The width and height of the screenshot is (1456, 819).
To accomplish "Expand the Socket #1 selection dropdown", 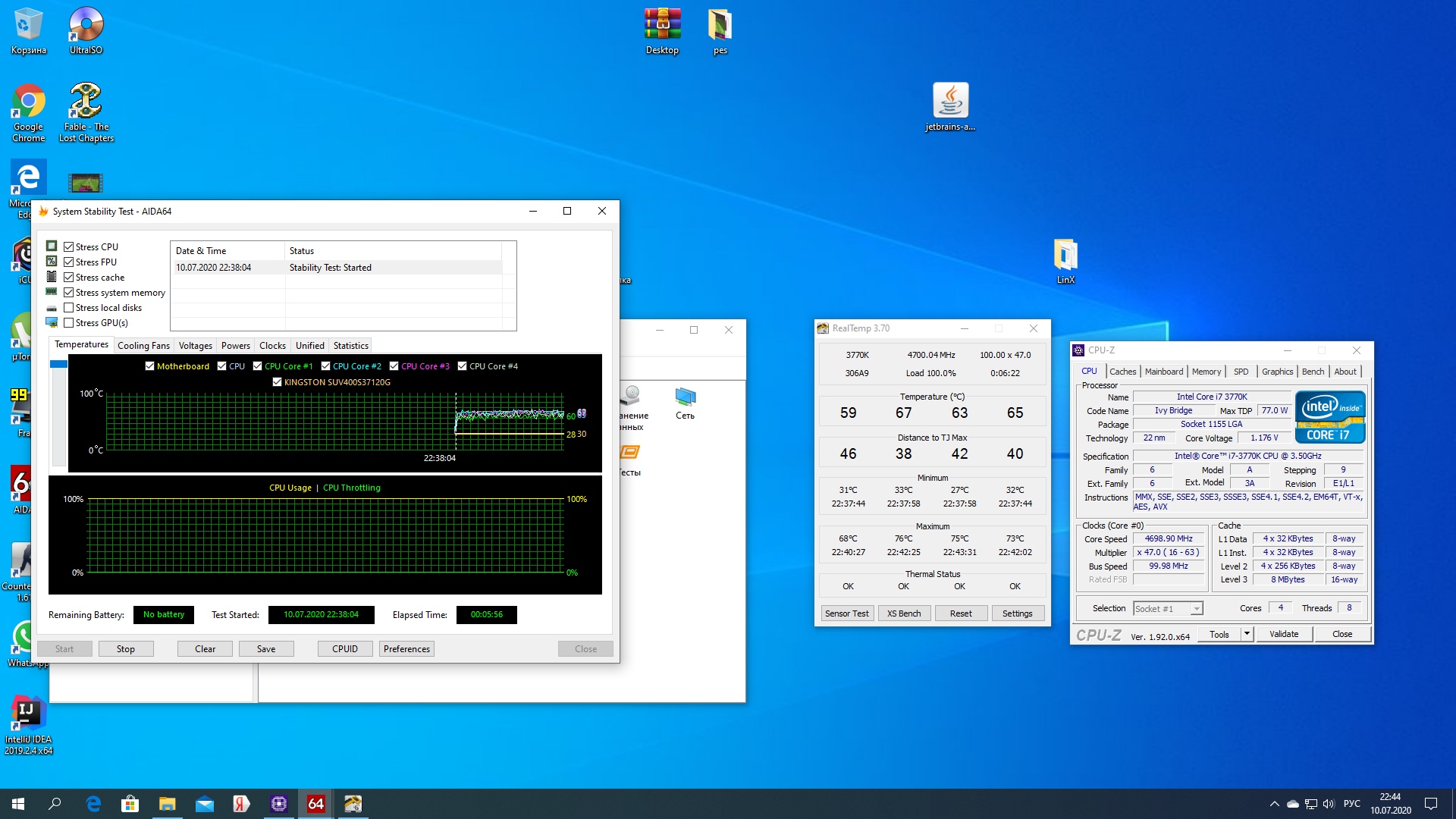I will (x=1196, y=609).
